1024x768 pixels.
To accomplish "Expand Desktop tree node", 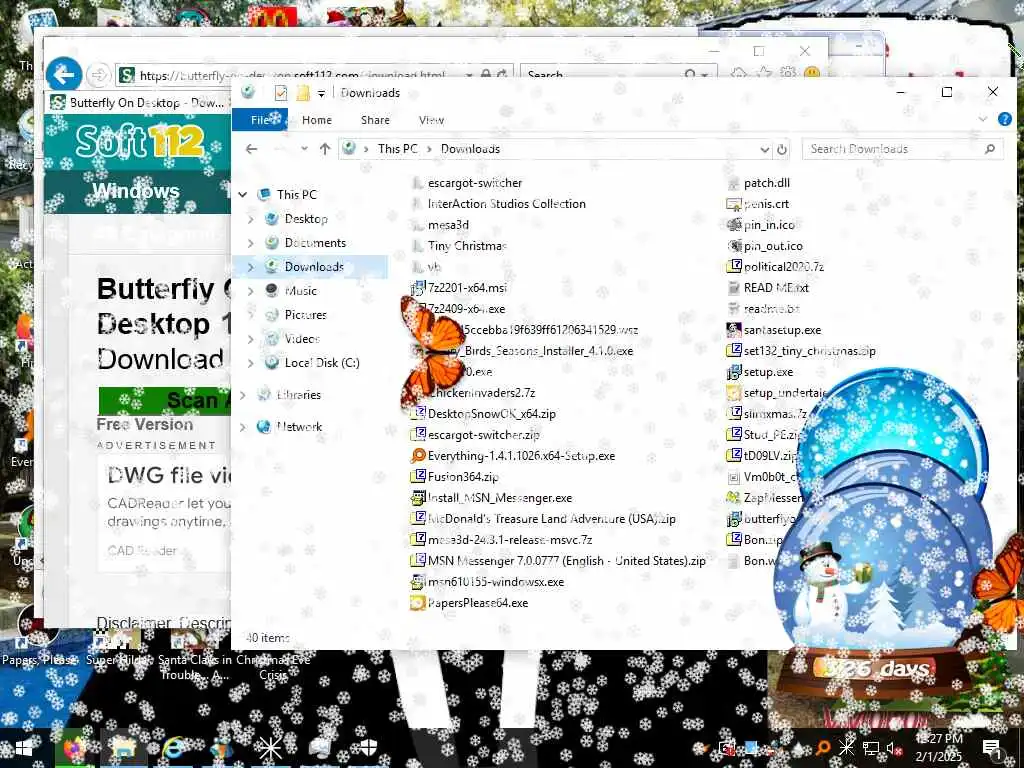I will point(251,219).
